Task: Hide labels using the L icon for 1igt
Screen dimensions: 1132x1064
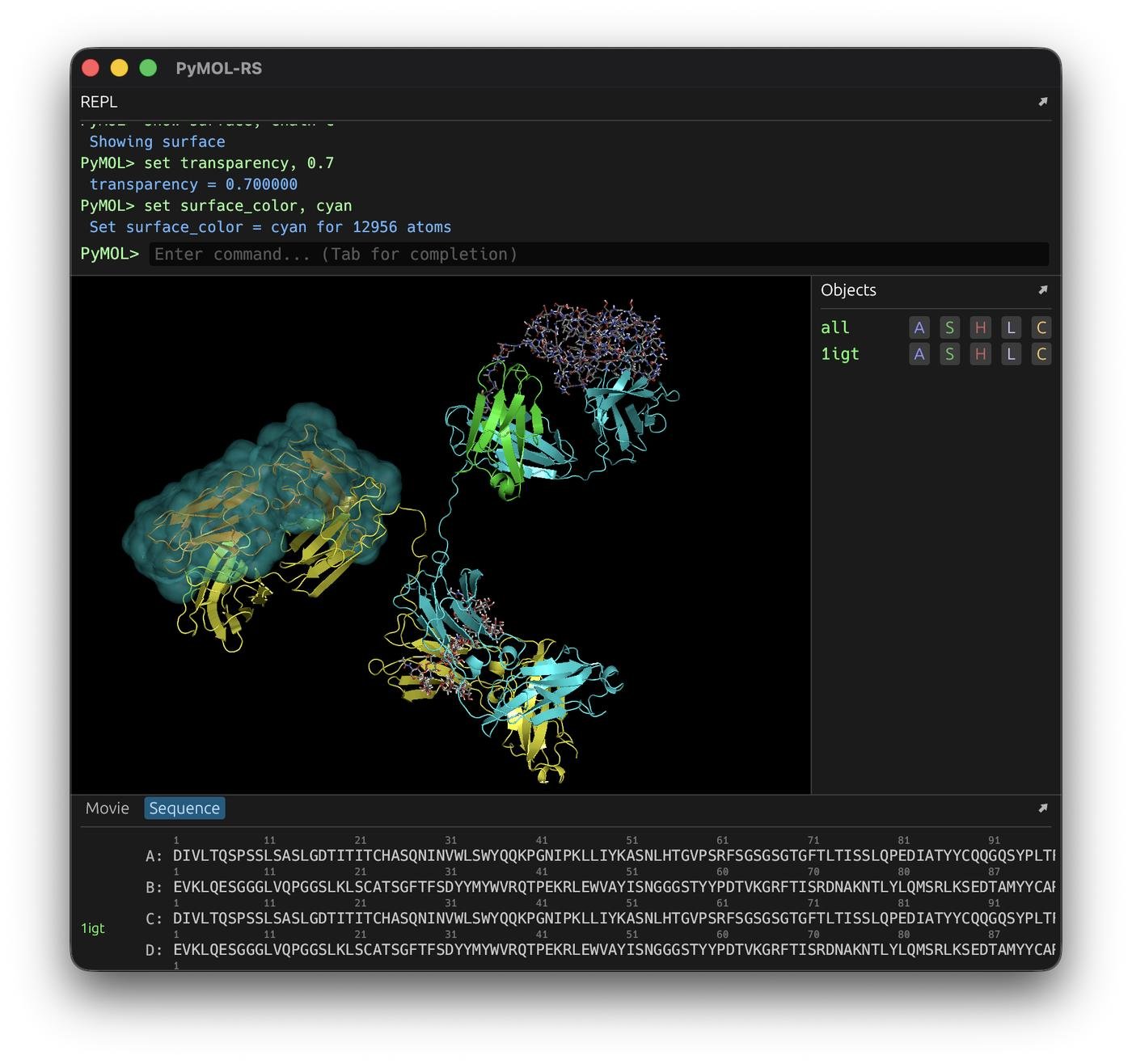Action: pos(1011,354)
